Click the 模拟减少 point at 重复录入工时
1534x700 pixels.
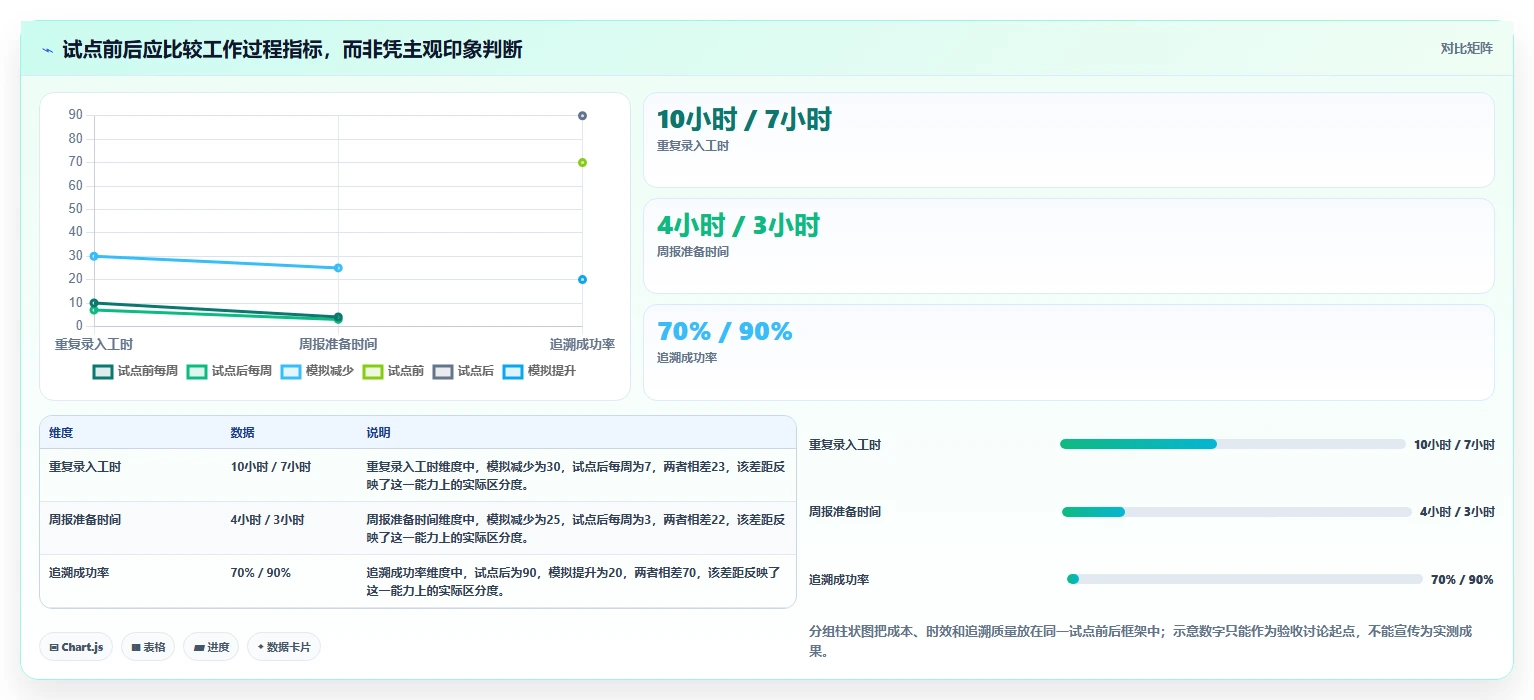(x=94, y=256)
